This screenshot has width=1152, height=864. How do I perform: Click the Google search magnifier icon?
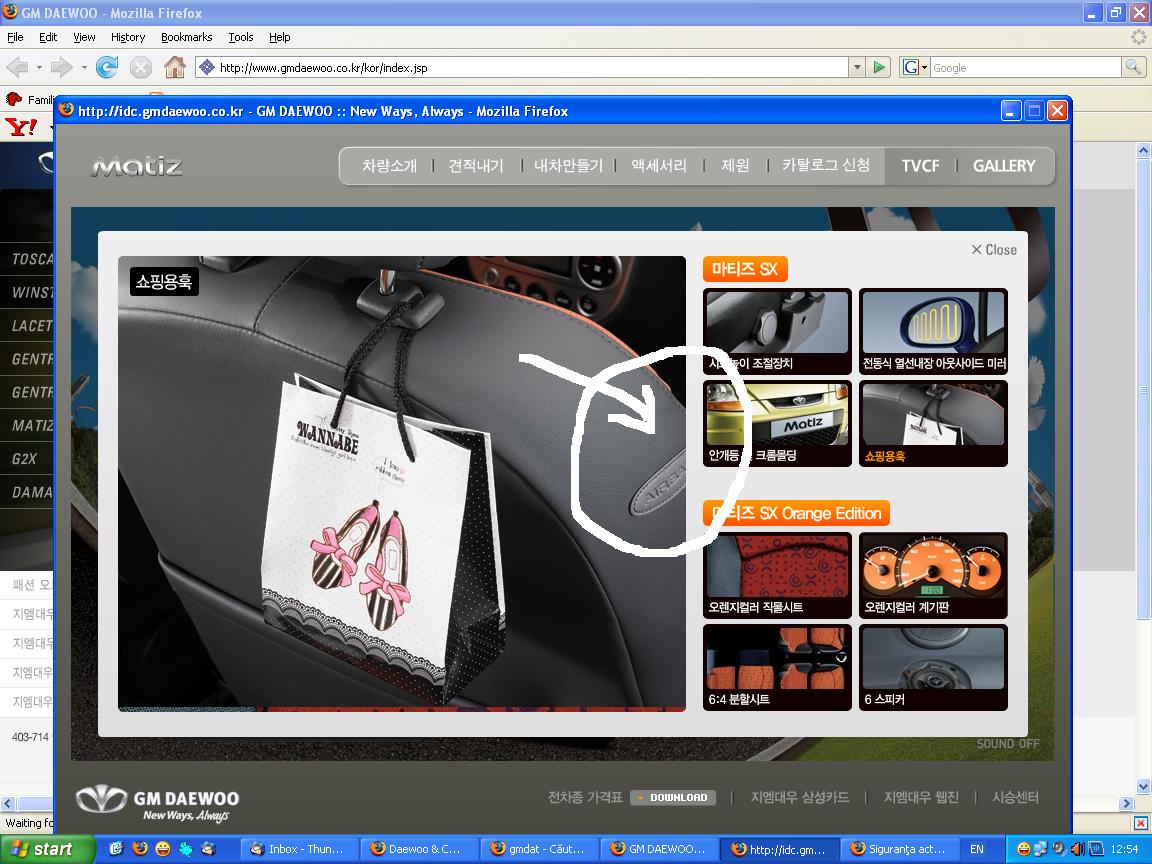tap(1133, 68)
